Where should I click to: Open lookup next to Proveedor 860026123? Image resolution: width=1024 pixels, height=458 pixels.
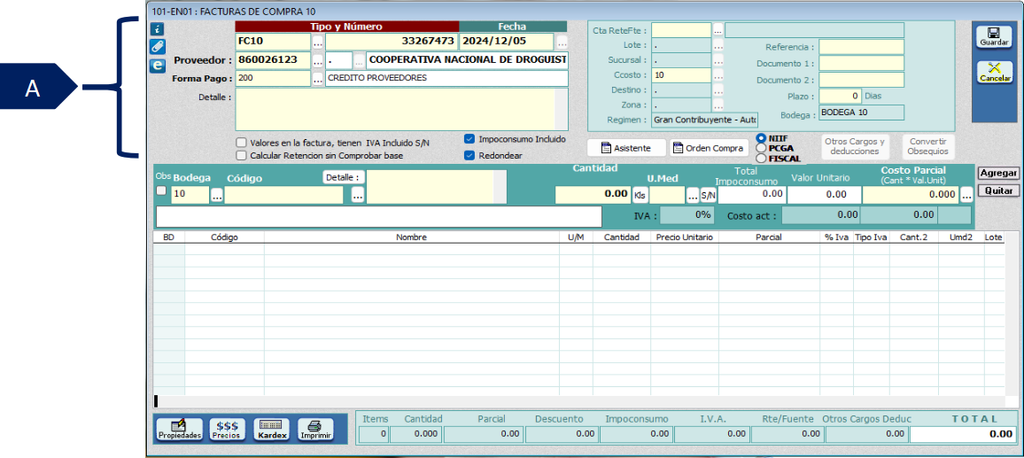pos(318,61)
